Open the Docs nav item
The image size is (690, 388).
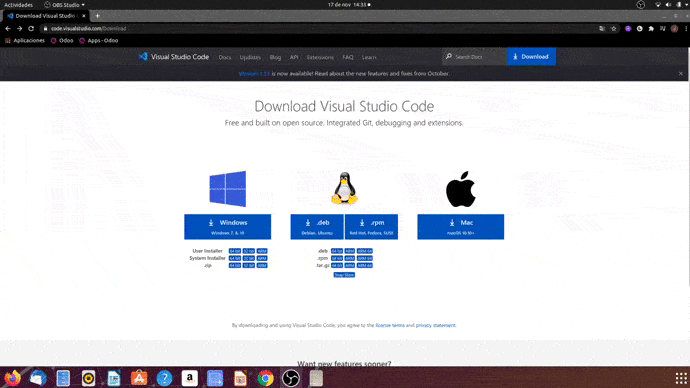[x=225, y=57]
